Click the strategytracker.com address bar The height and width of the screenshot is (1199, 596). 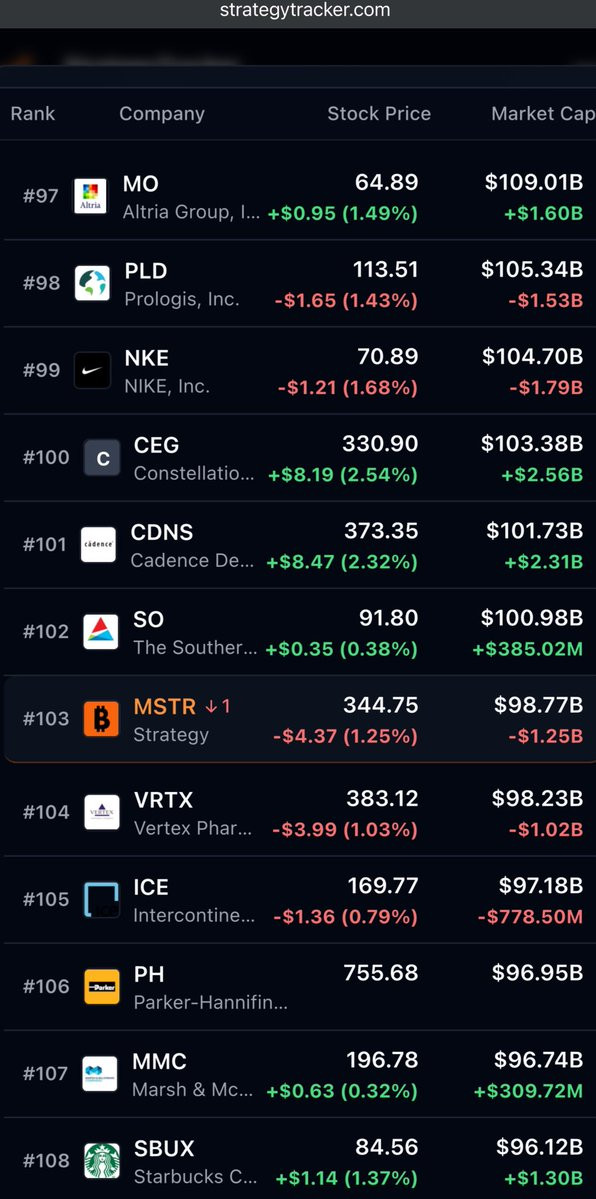(x=305, y=11)
